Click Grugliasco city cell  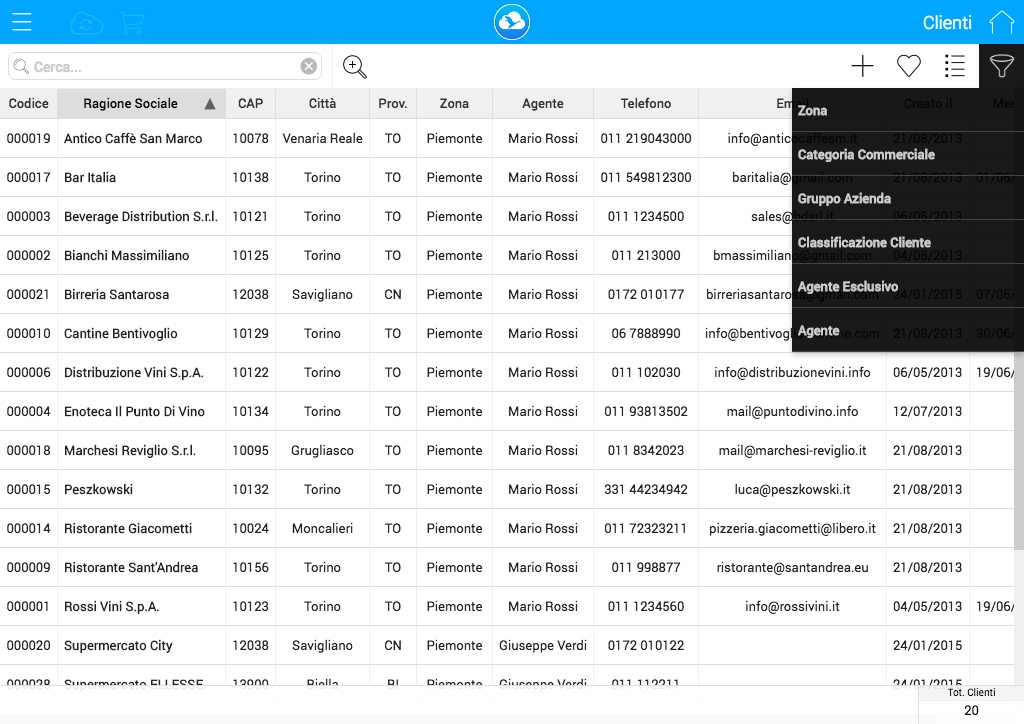pyautogui.click(x=323, y=450)
